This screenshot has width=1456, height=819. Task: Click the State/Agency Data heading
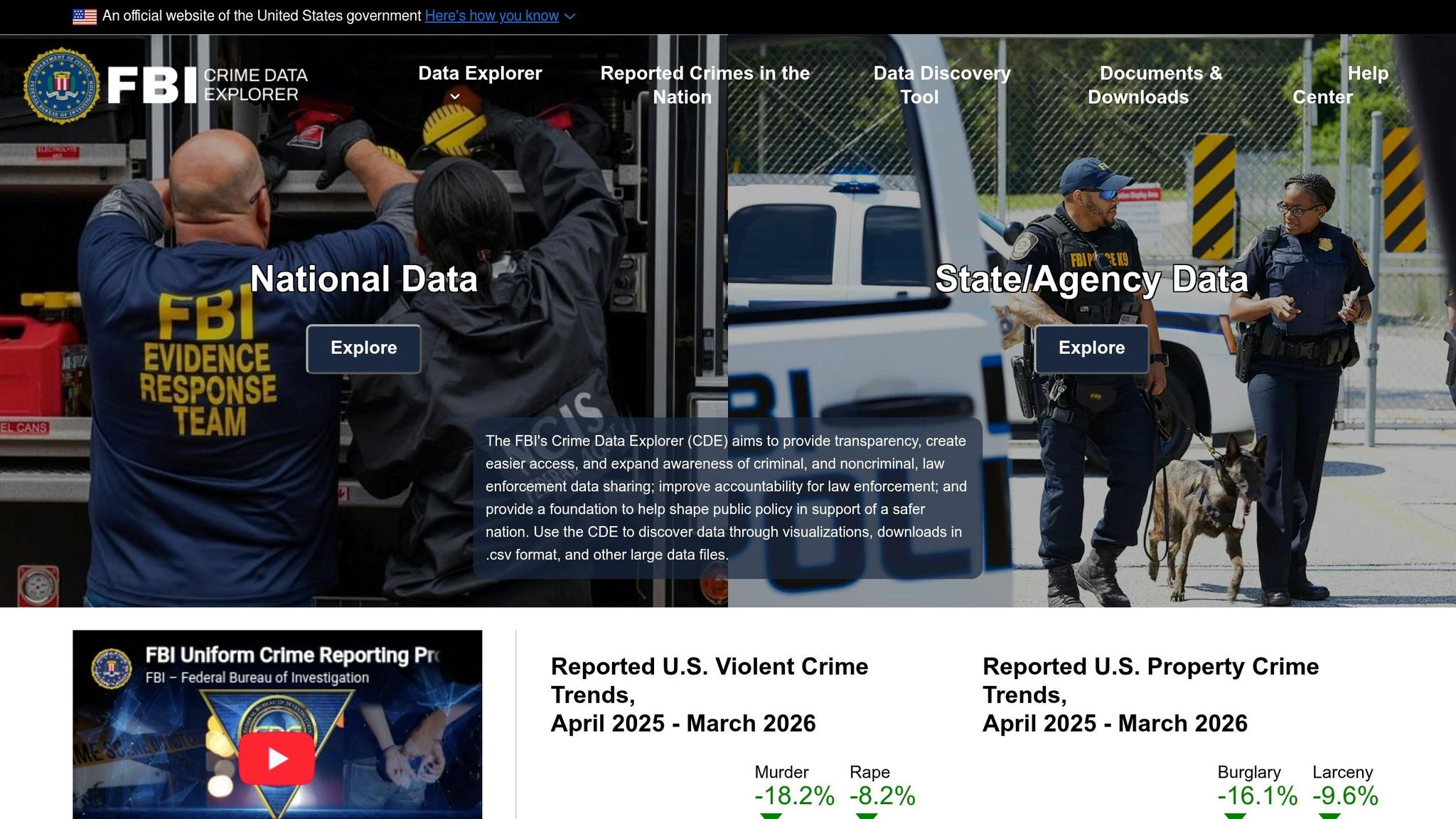(x=1091, y=279)
